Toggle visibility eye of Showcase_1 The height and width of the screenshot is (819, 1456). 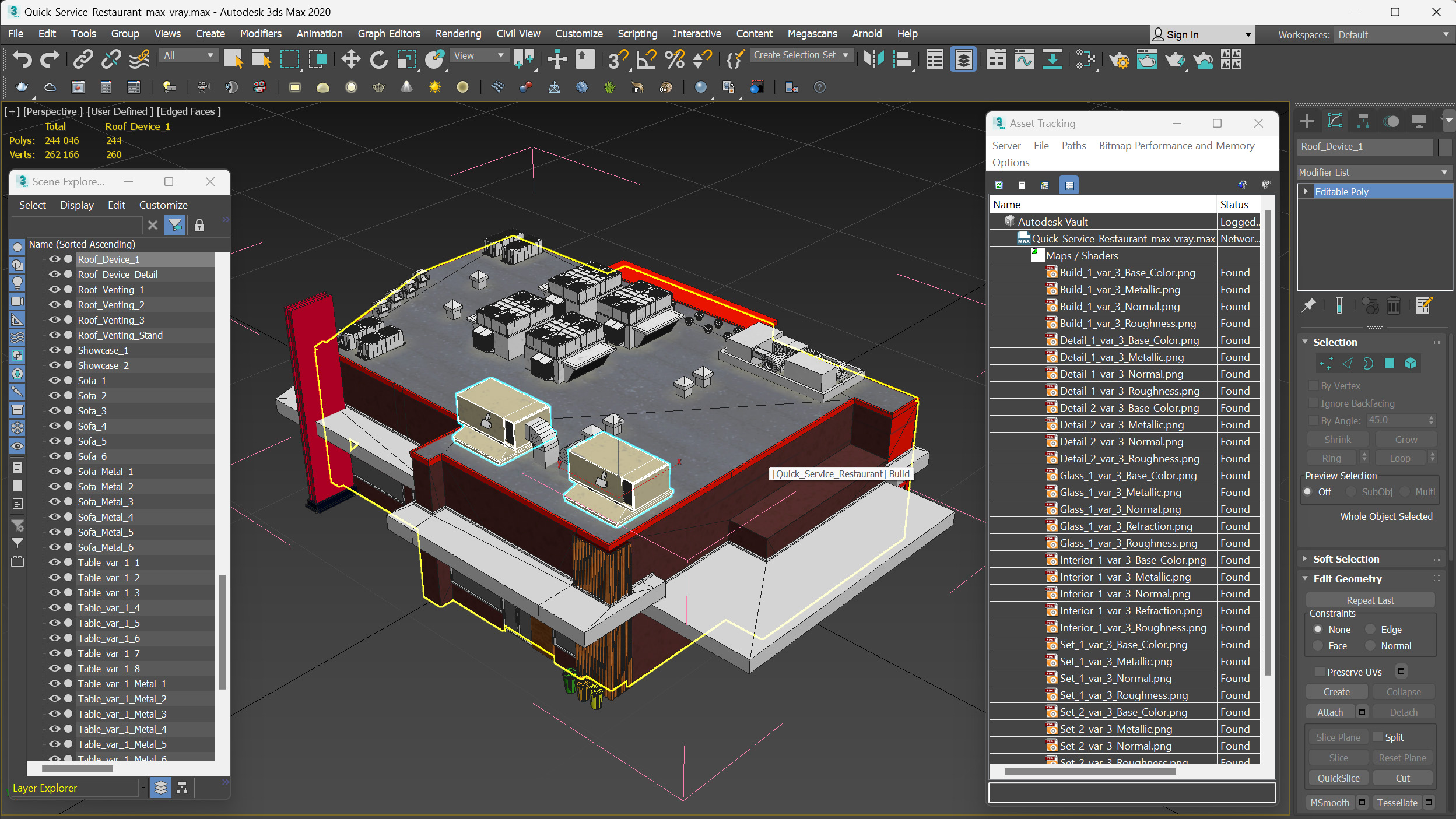click(55, 350)
